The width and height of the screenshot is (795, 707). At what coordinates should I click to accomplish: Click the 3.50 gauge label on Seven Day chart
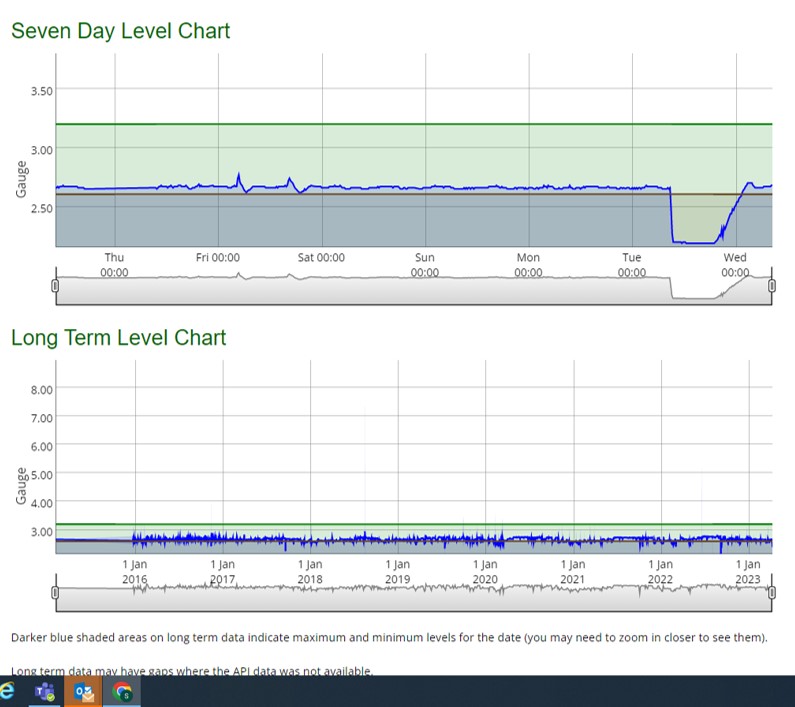click(42, 91)
